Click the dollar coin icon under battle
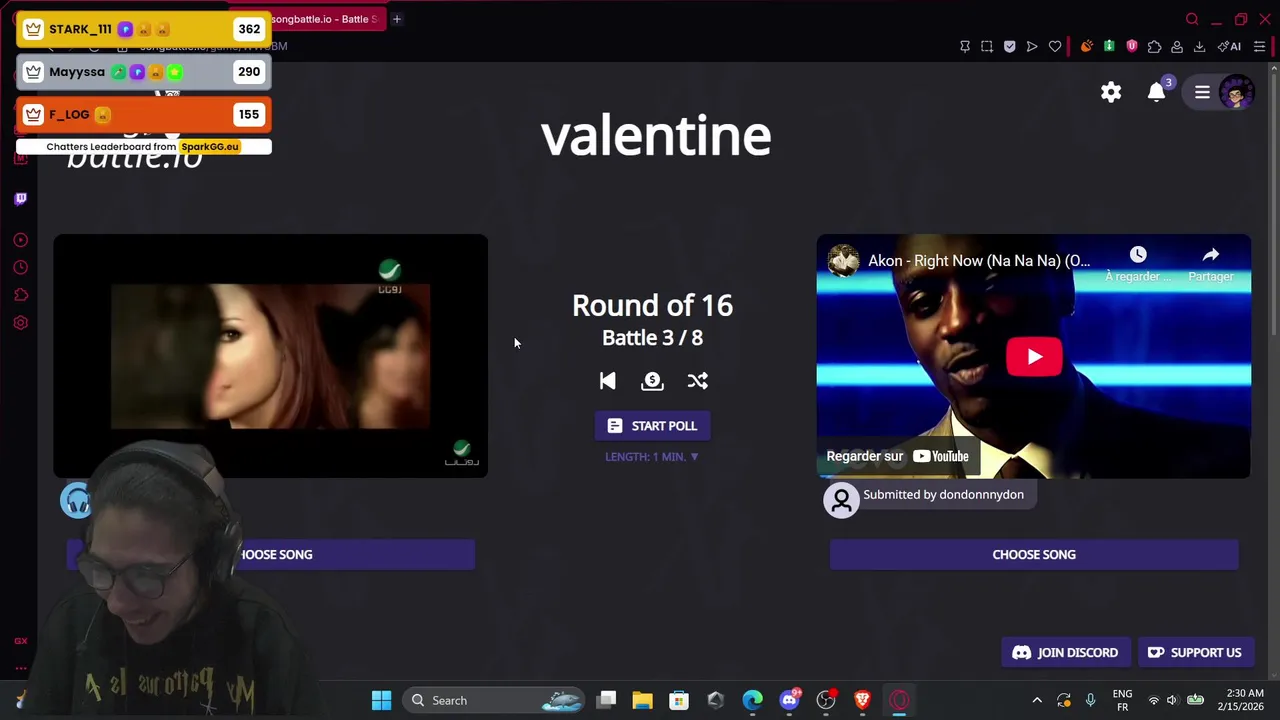1280x720 pixels. (652, 381)
